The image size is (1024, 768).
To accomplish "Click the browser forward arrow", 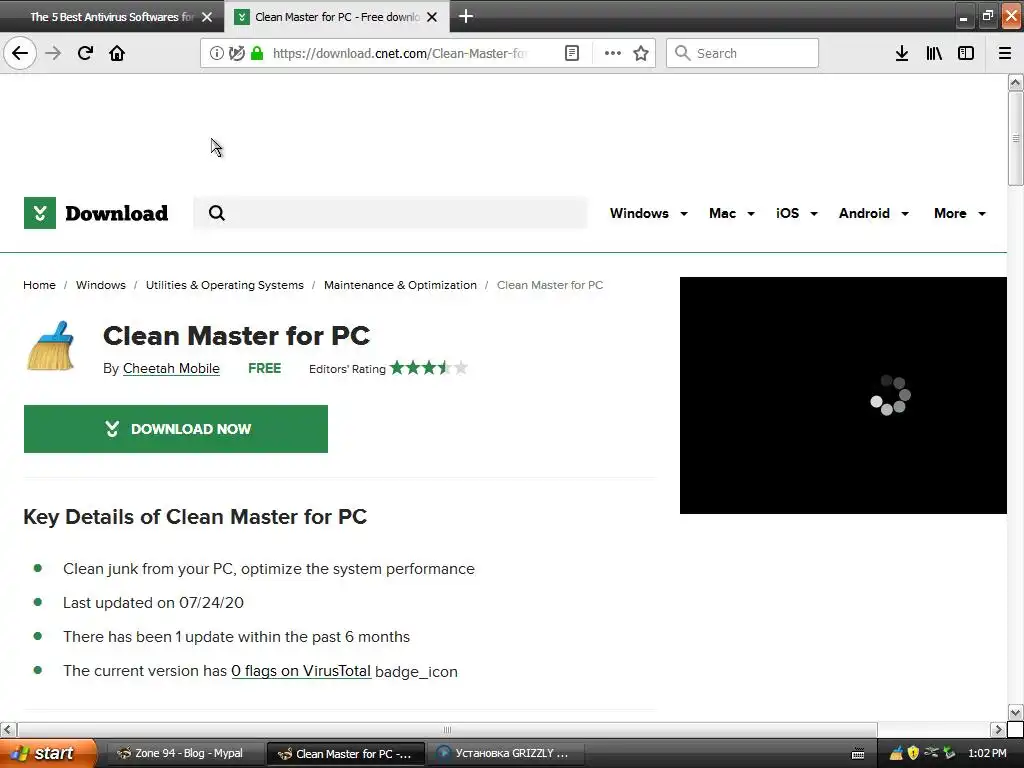I will pyautogui.click(x=53, y=53).
